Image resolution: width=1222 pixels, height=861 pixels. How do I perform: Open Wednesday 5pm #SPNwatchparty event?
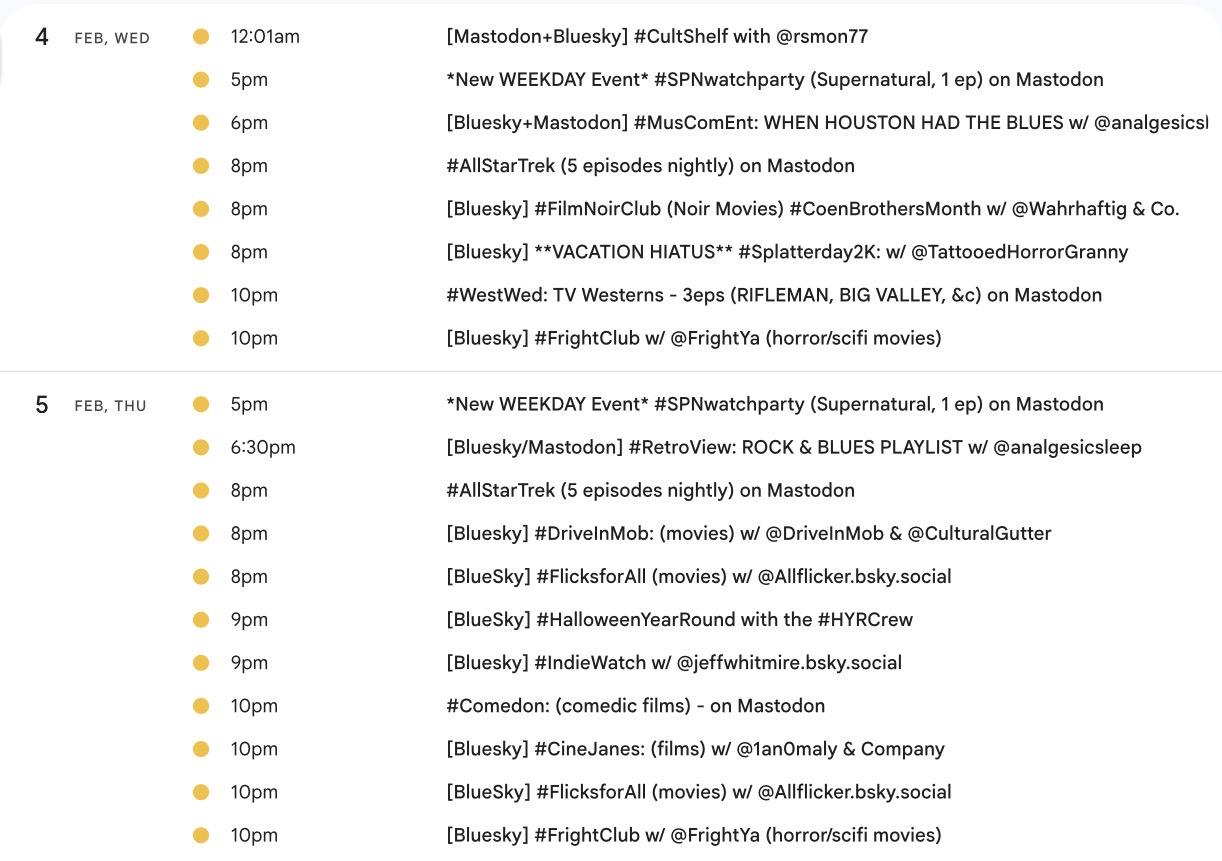[x=774, y=80]
